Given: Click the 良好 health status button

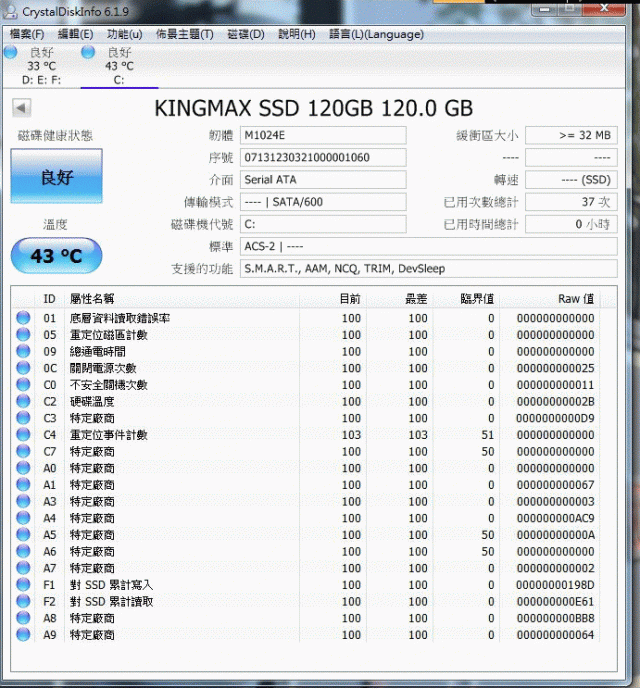Looking at the screenshot, I should click(57, 176).
